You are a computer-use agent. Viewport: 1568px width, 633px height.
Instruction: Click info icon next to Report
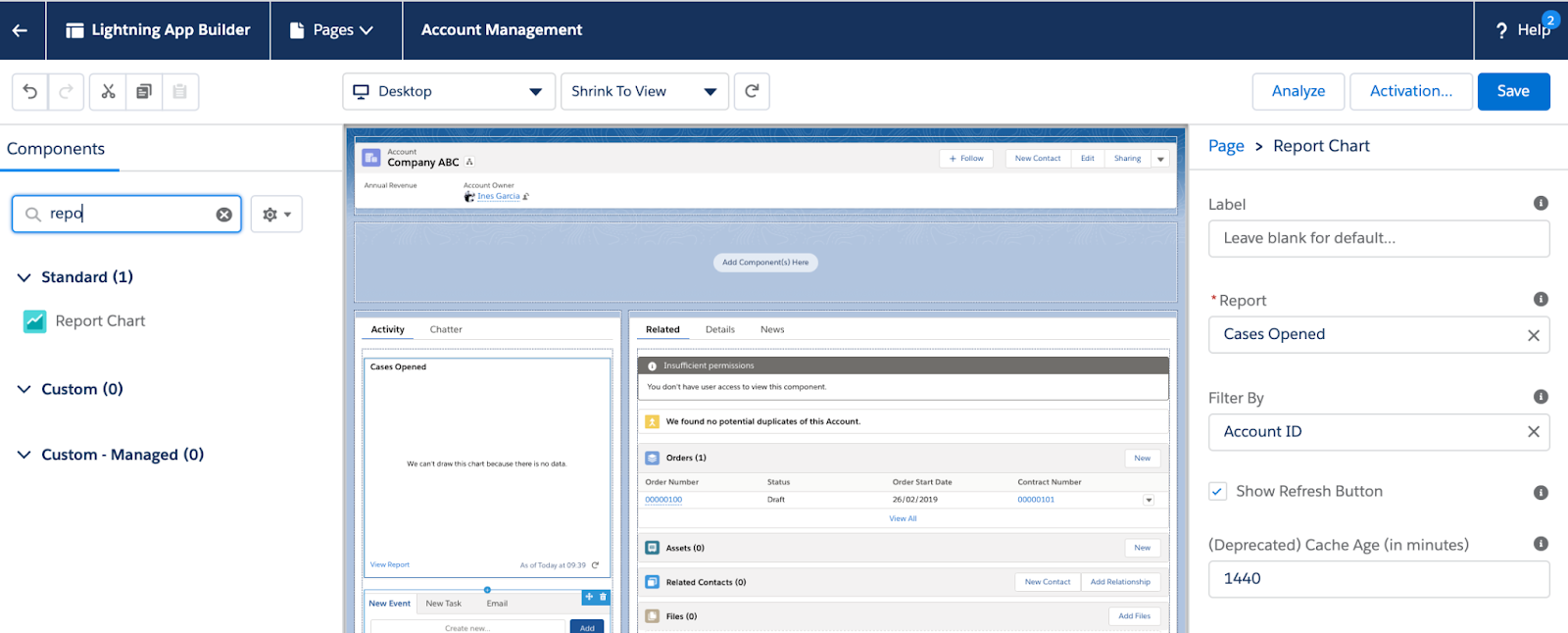pyautogui.click(x=1541, y=299)
